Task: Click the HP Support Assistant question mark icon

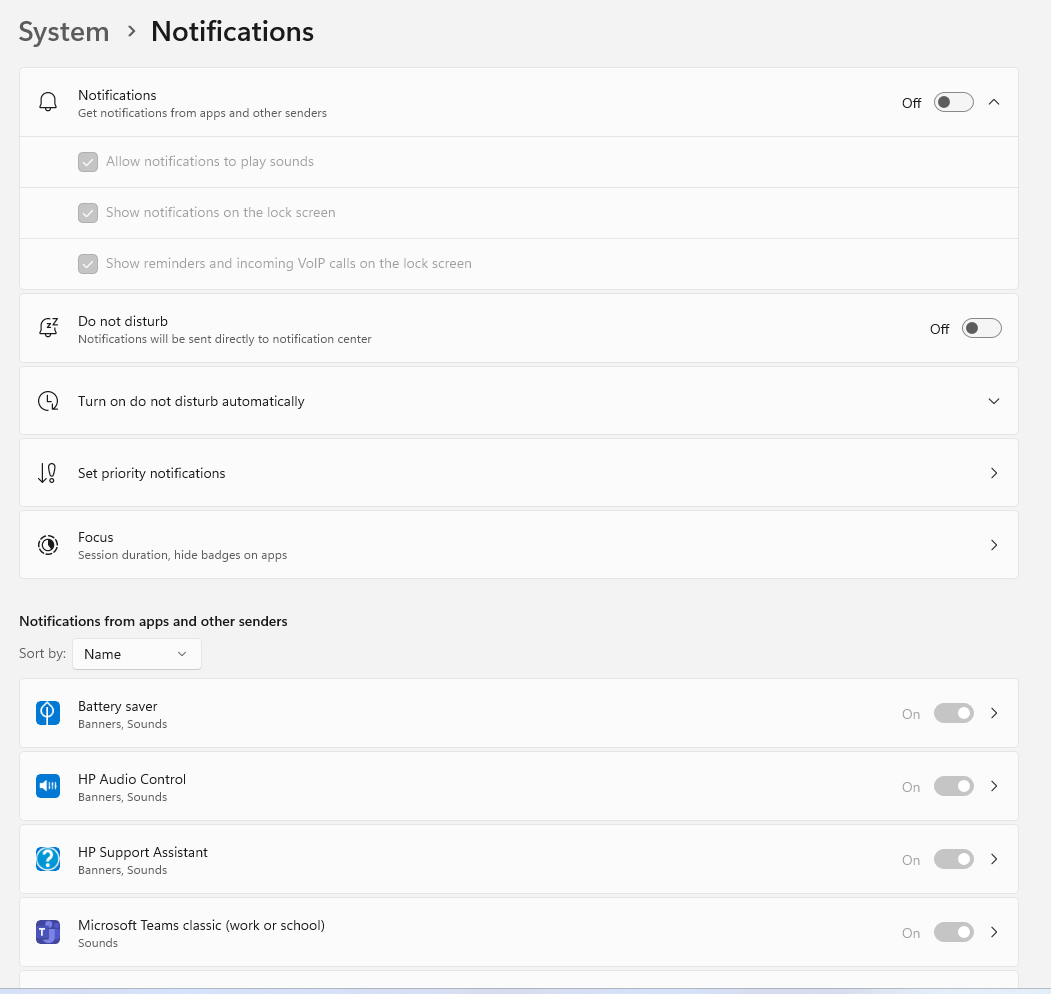Action: click(48, 859)
